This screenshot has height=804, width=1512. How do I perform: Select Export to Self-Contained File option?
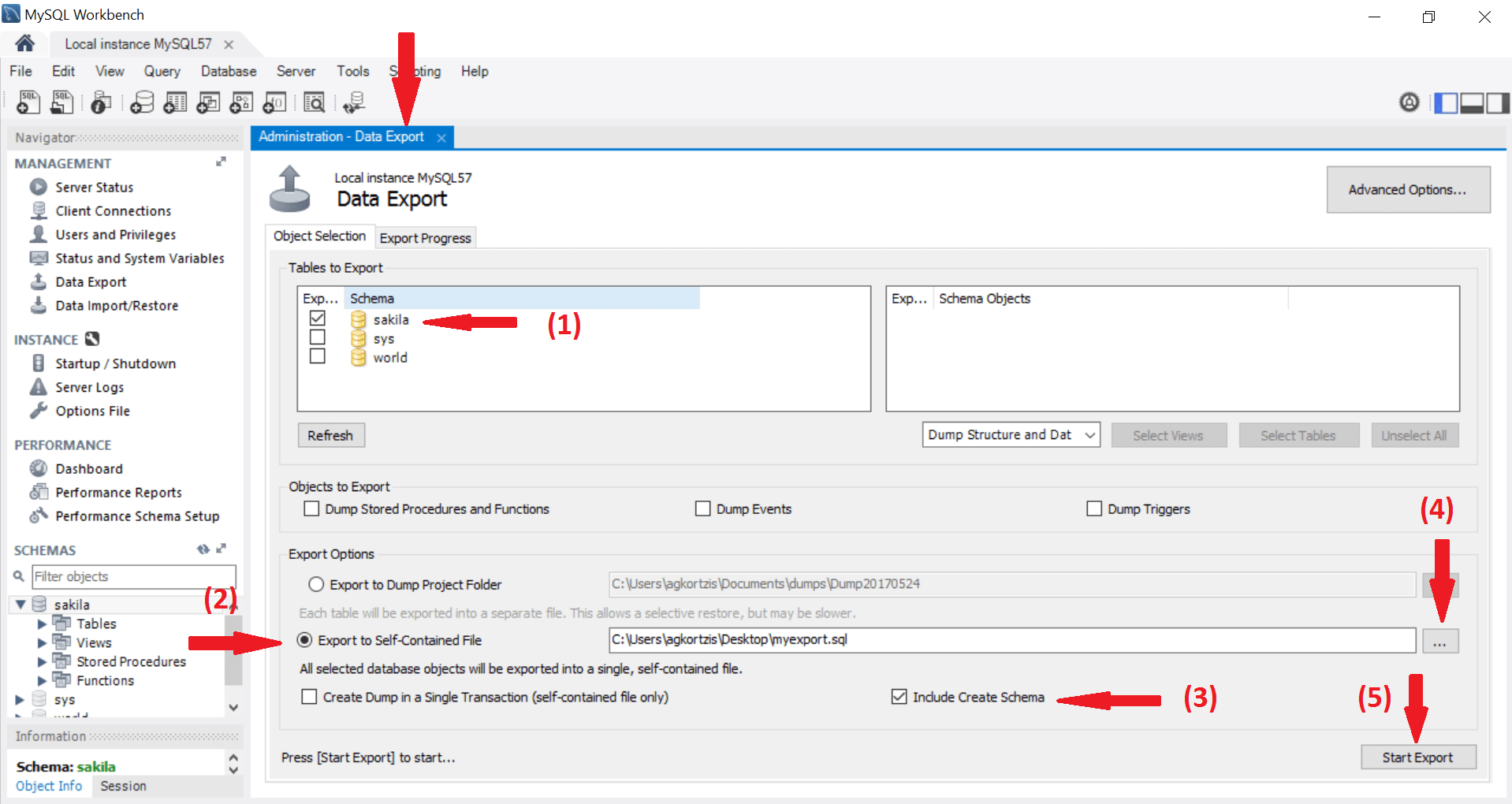tap(304, 640)
